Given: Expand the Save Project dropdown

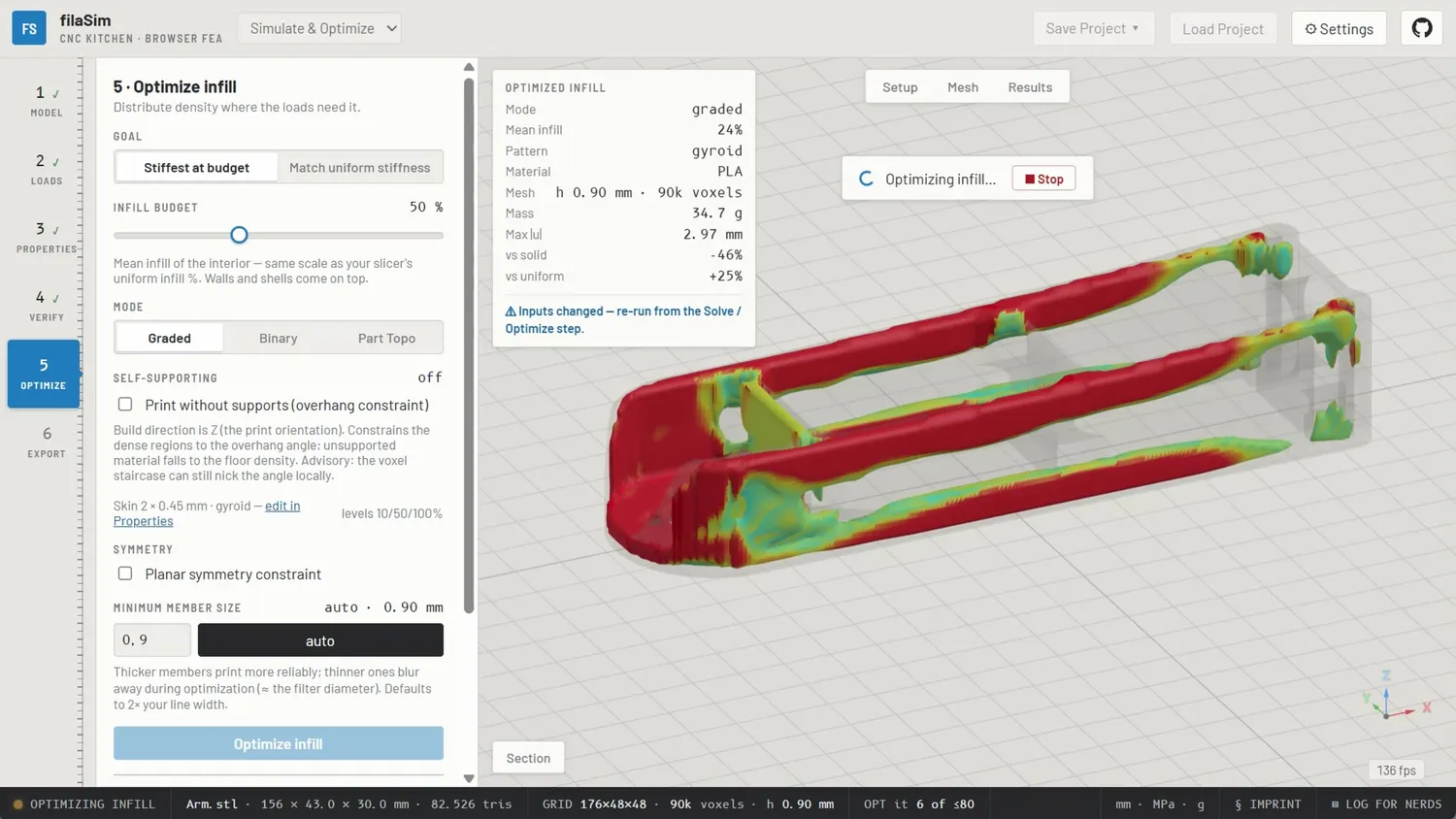Looking at the screenshot, I should pyautogui.click(x=1093, y=28).
